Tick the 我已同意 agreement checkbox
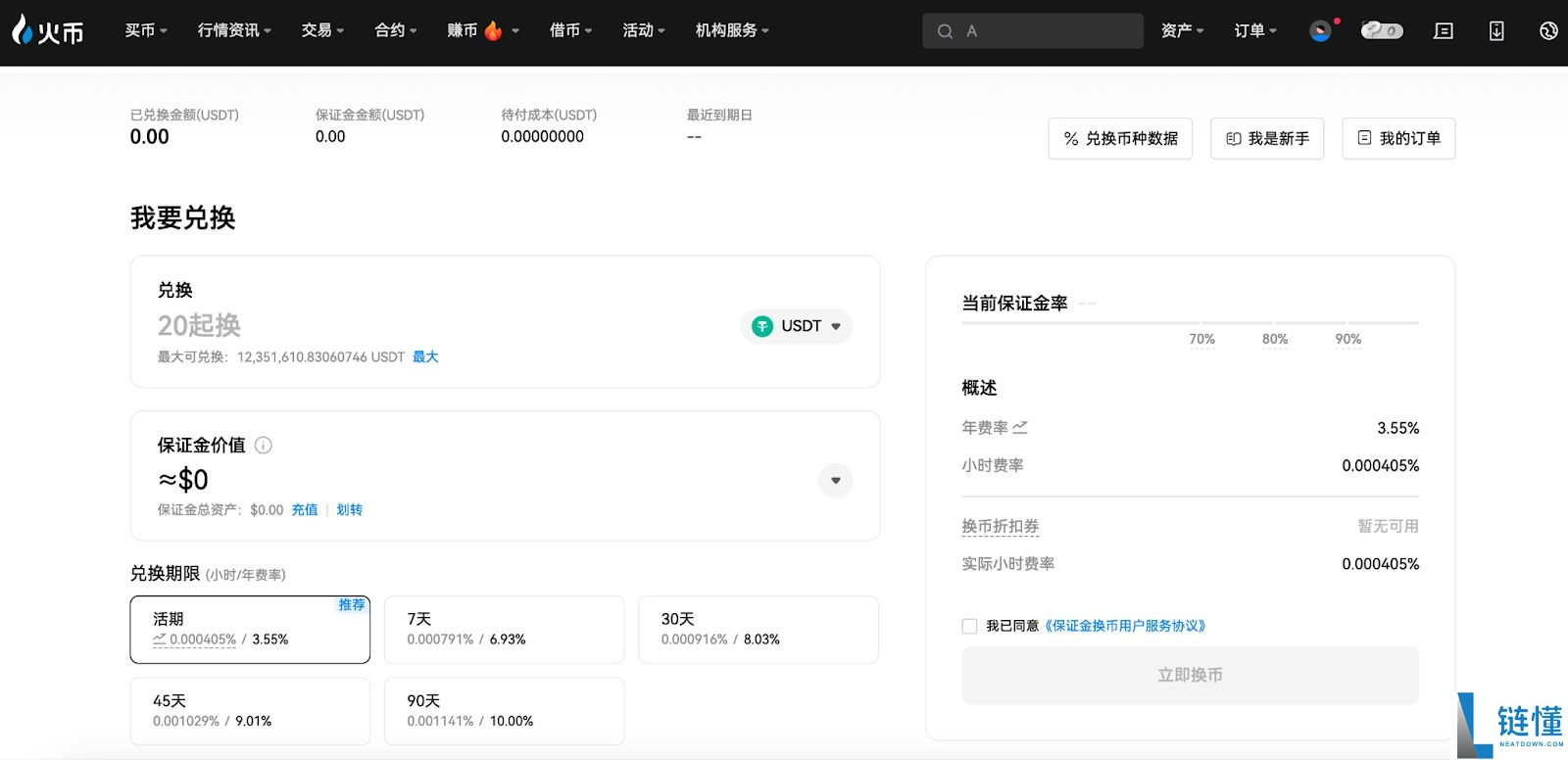Viewport: 1568px width, 760px height. [x=970, y=626]
